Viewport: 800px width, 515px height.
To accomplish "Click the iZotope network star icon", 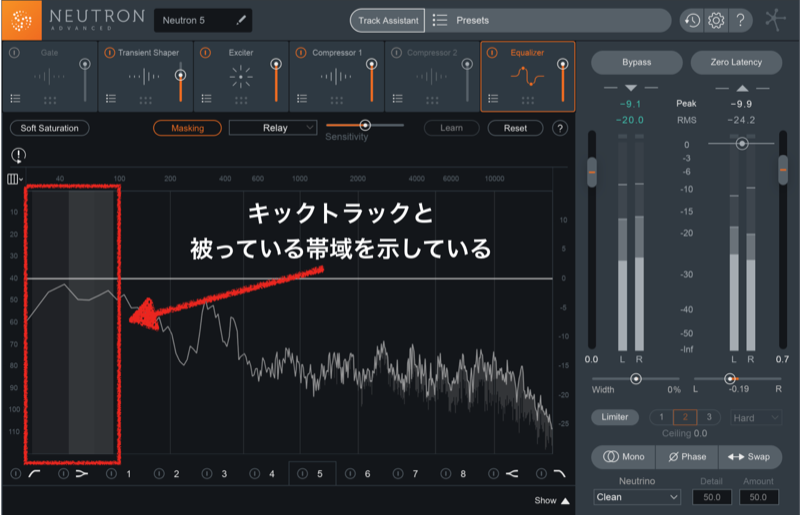I will click(x=774, y=20).
